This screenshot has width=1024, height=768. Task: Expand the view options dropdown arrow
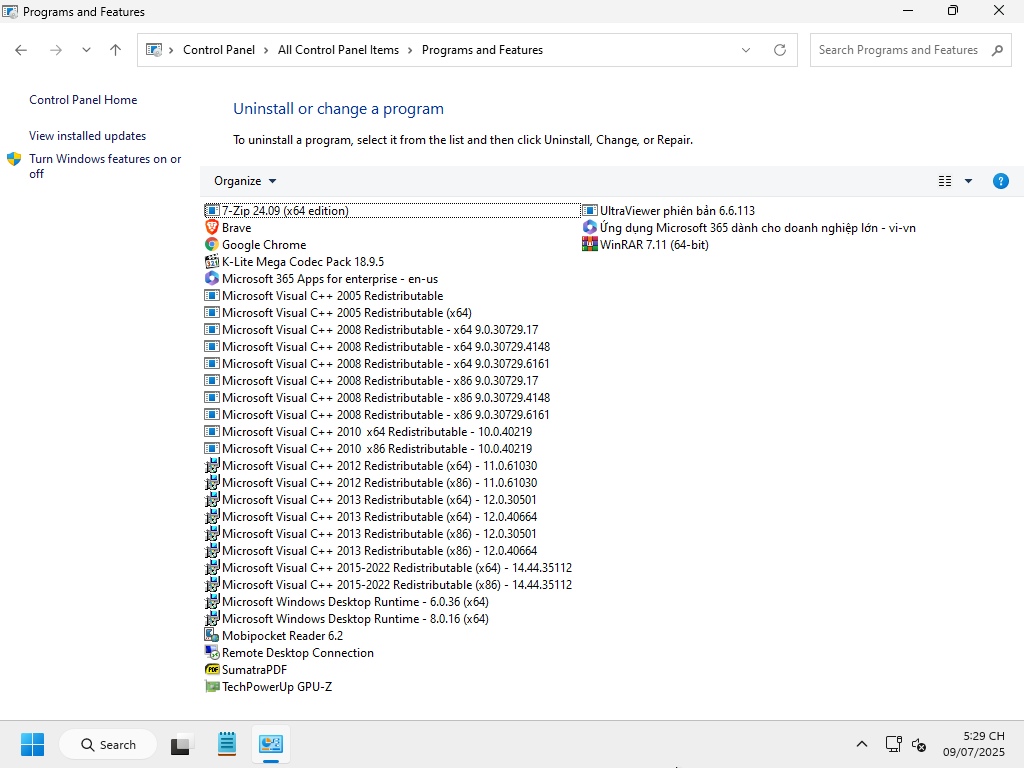point(968,181)
